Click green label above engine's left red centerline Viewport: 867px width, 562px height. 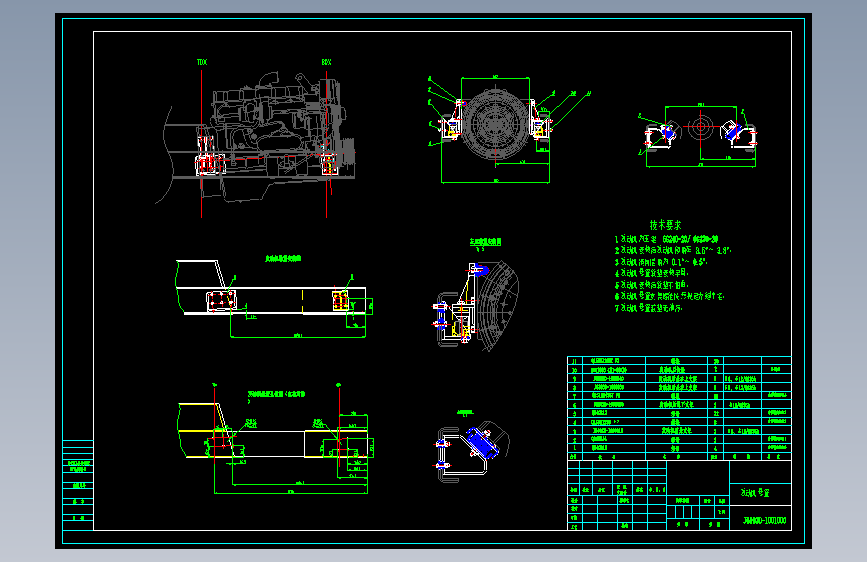[202, 63]
